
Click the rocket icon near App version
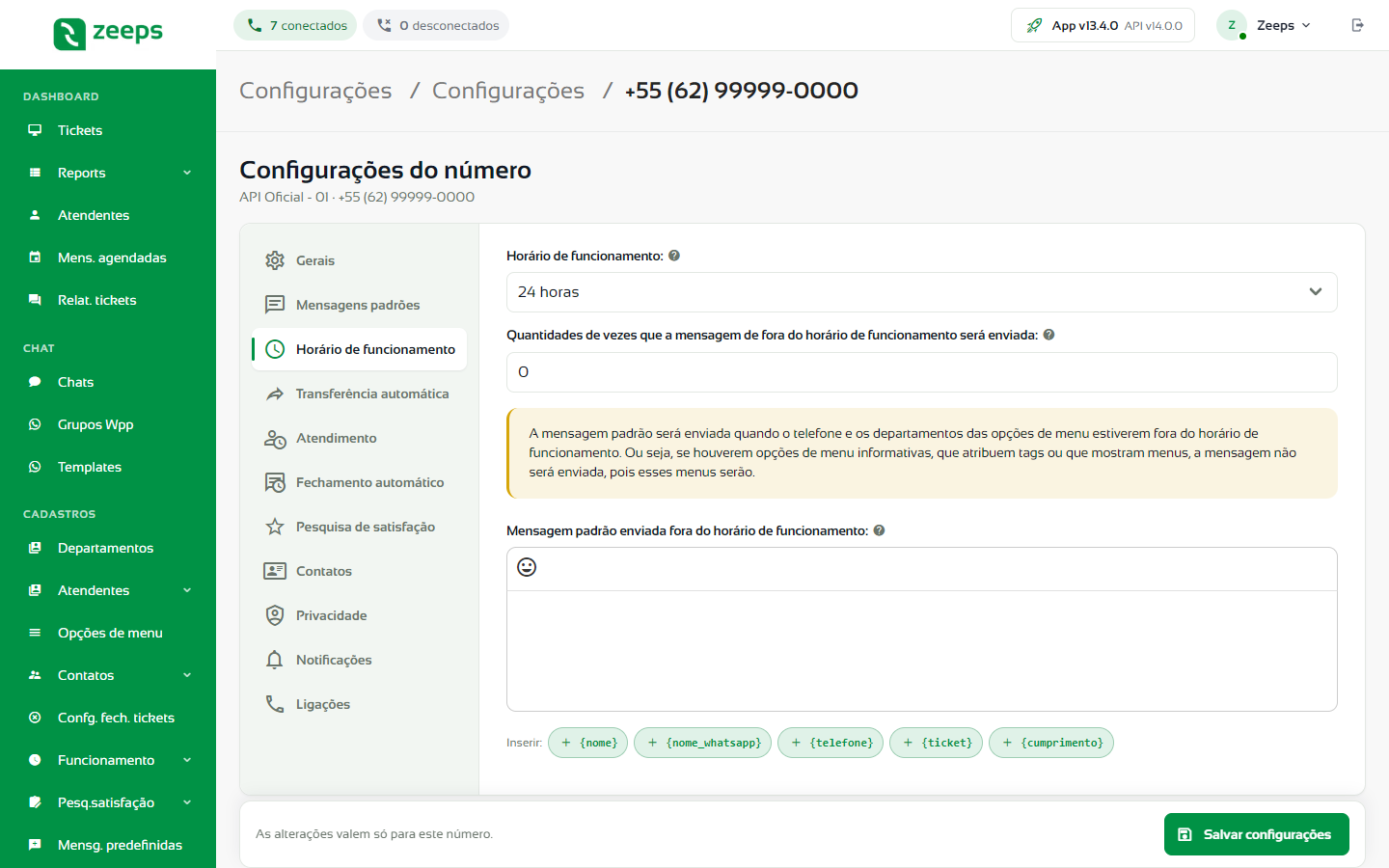point(1034,26)
